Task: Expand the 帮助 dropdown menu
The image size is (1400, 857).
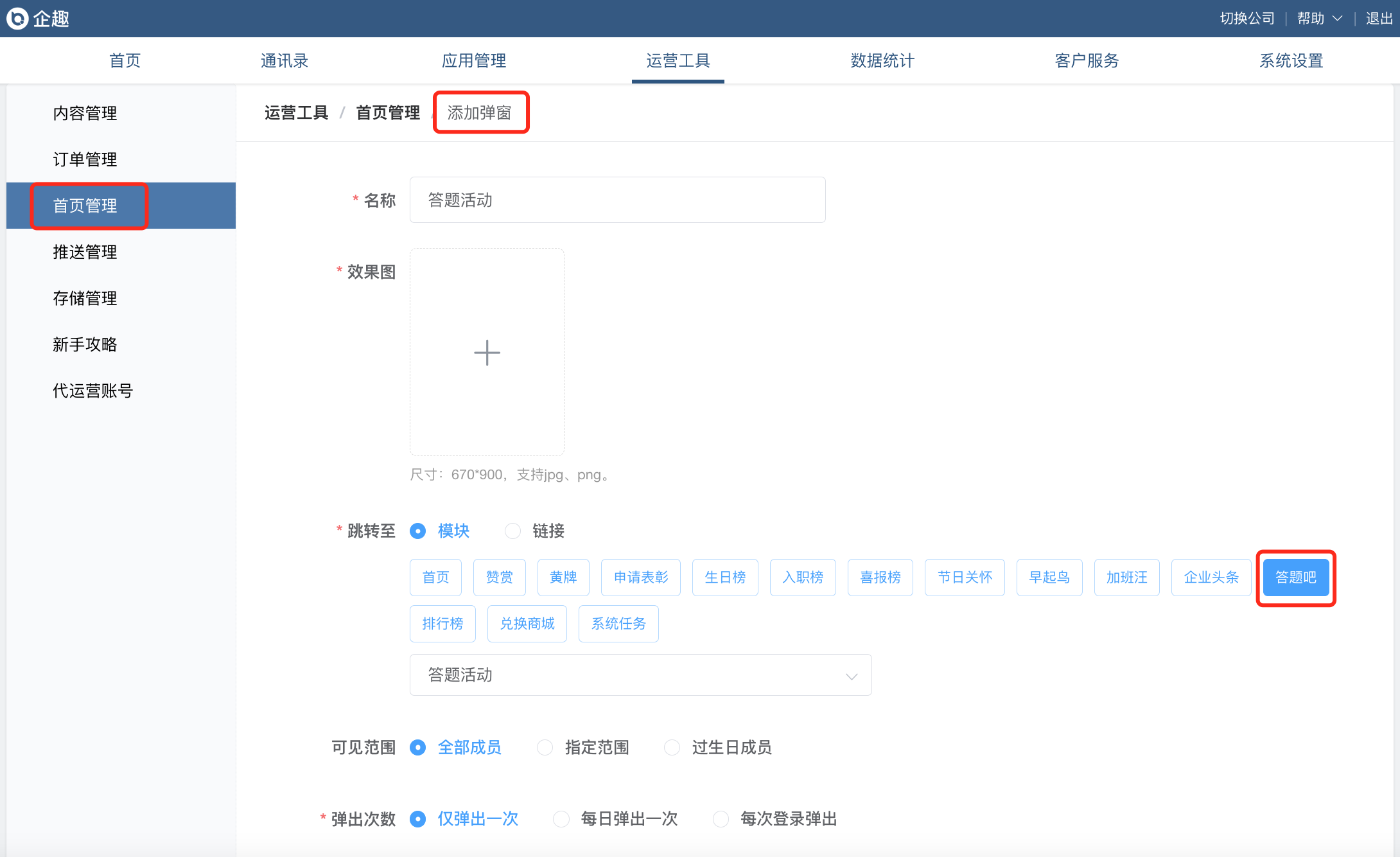Action: (x=1319, y=19)
